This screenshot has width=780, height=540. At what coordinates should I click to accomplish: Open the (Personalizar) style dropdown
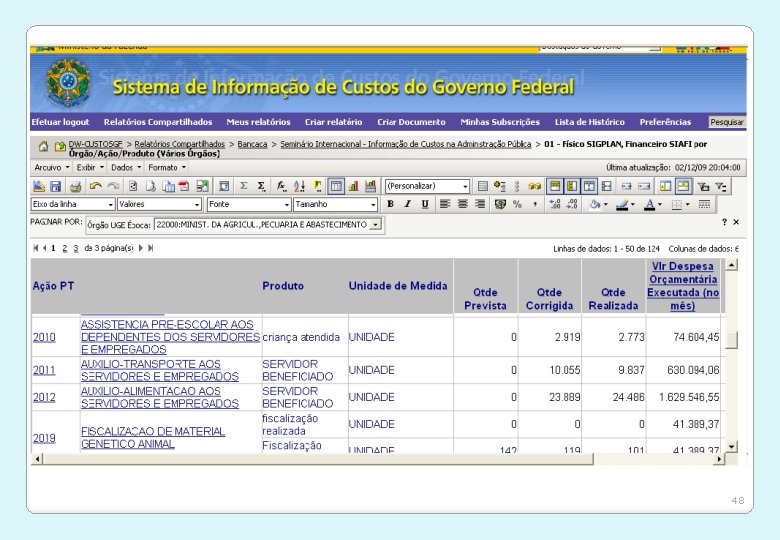coord(427,186)
